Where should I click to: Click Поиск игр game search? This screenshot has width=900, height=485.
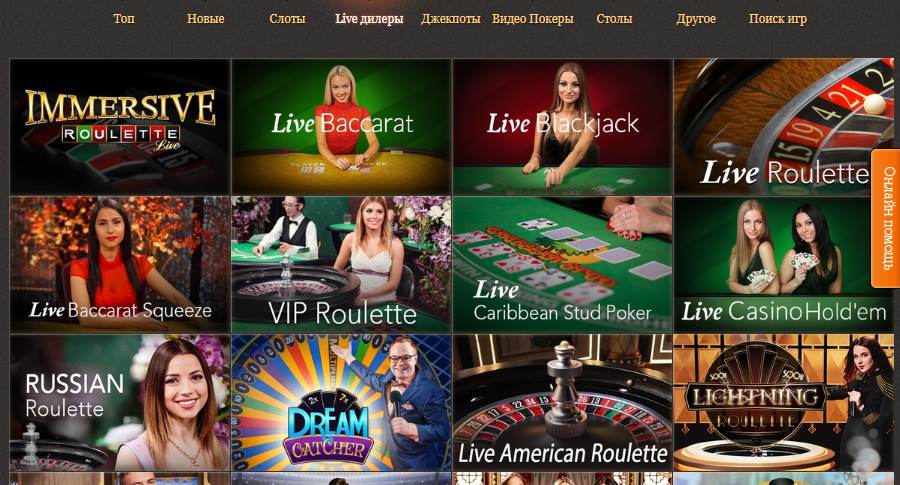coord(778,18)
